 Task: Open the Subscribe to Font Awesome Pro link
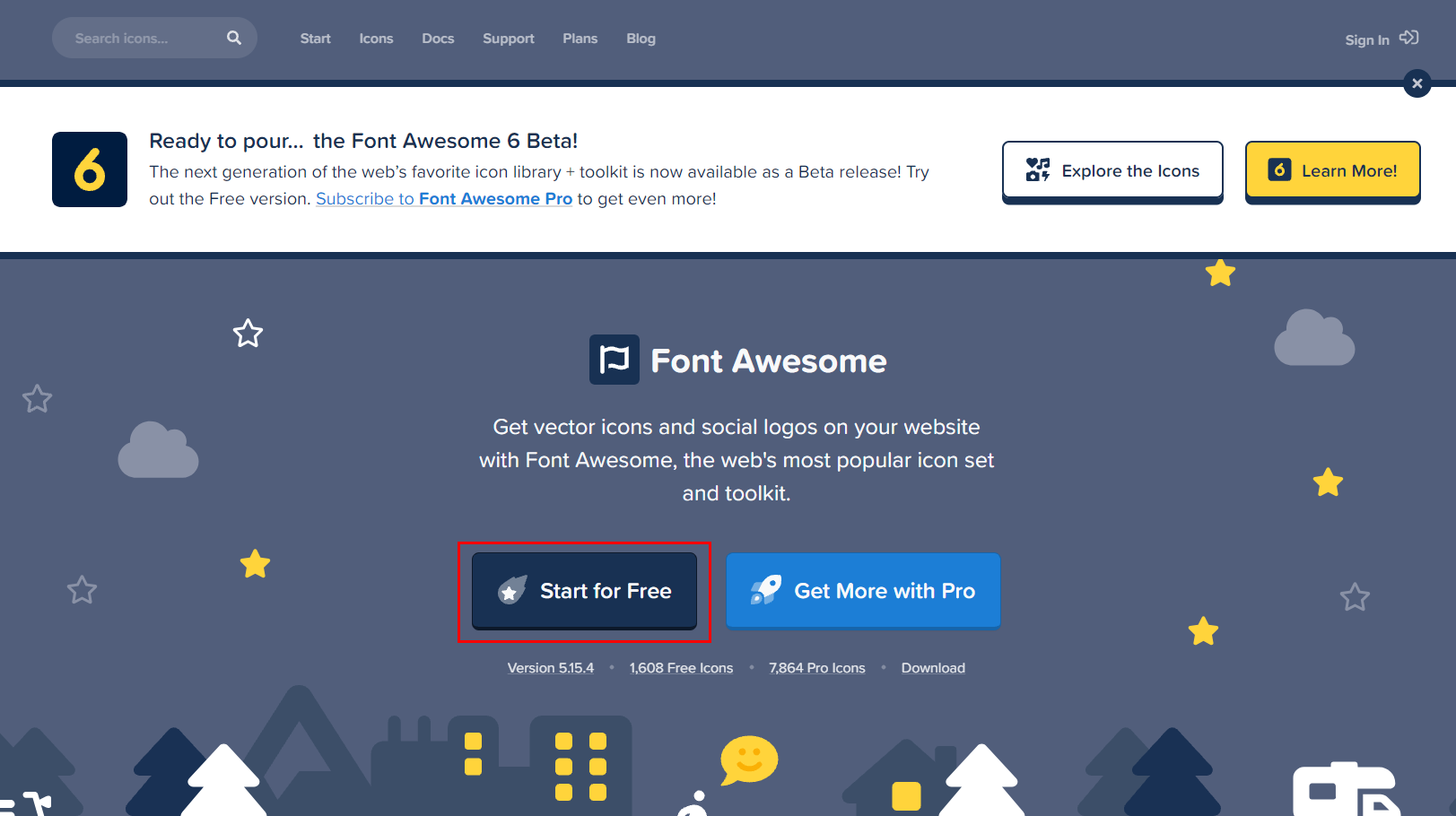point(443,198)
